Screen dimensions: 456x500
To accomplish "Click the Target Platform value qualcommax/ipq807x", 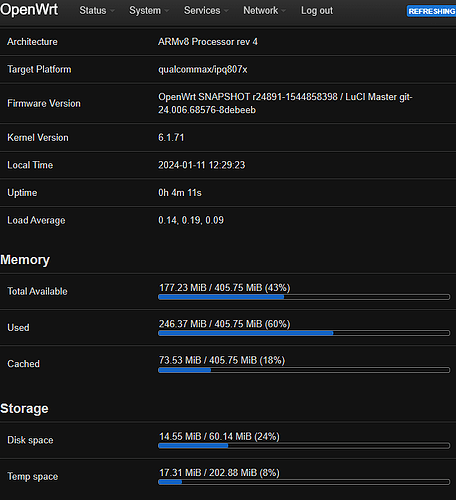I will coord(203,69).
